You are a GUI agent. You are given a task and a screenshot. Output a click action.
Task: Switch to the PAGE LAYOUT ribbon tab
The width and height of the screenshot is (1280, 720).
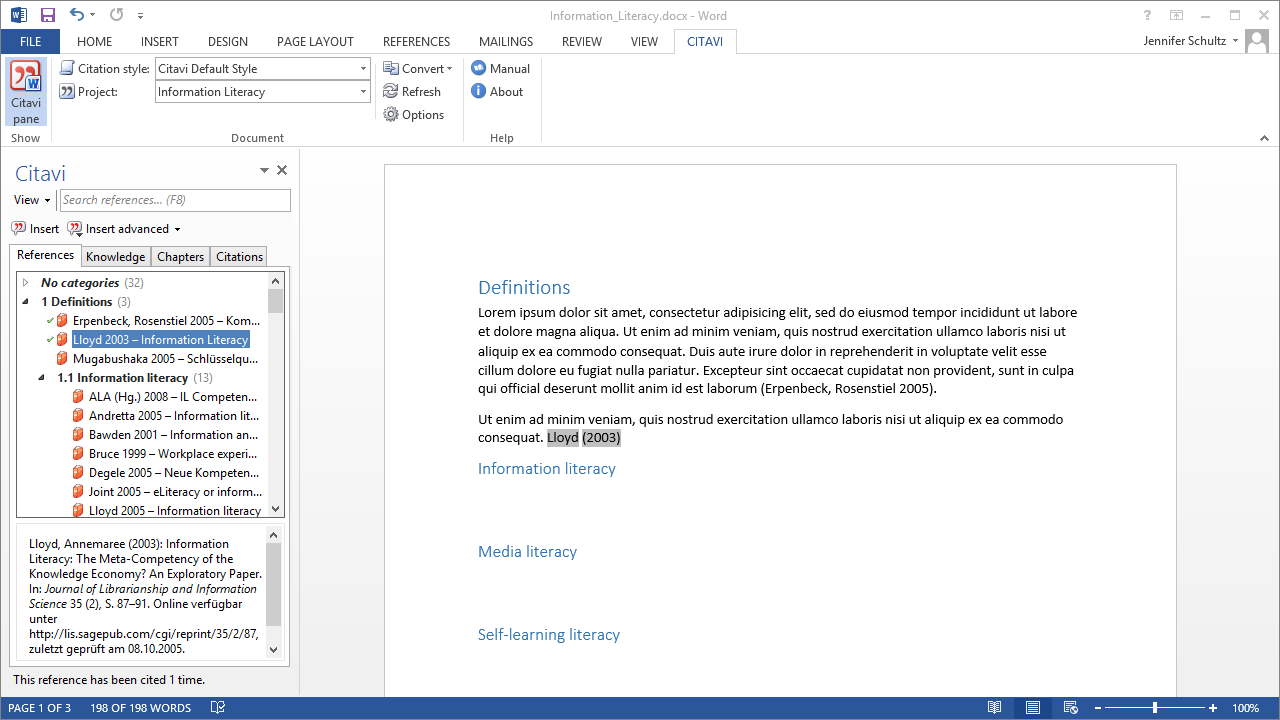[x=315, y=41]
